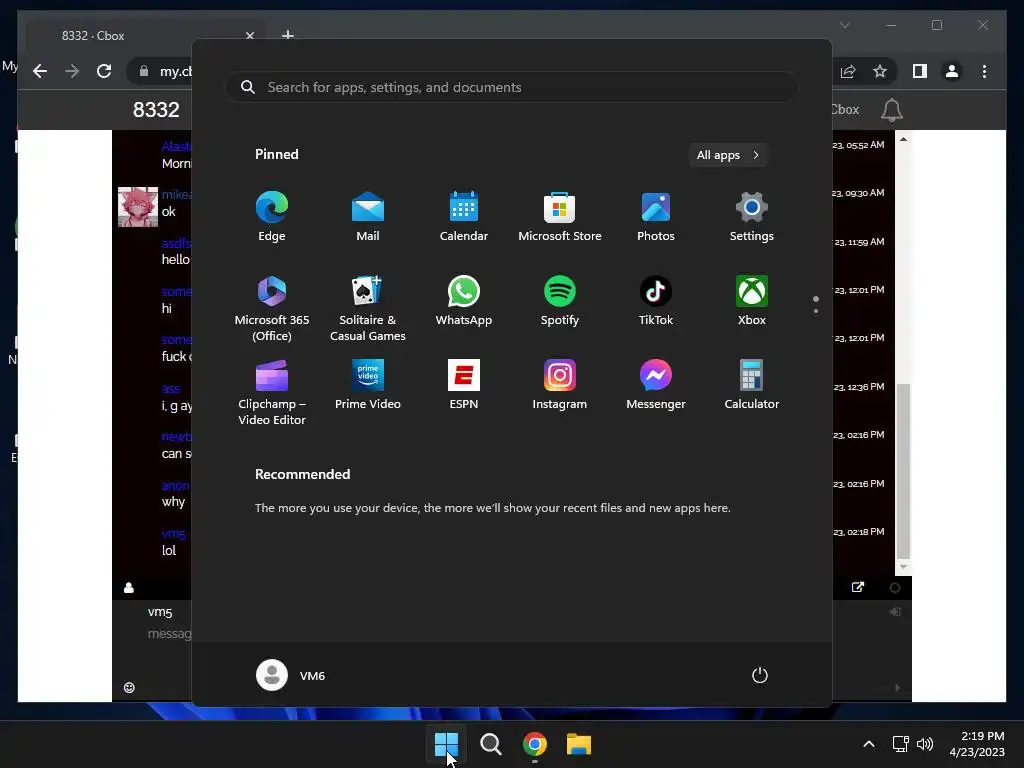This screenshot has width=1024, height=768.
Task: Go to next pinned apps page dots
Action: (x=816, y=305)
